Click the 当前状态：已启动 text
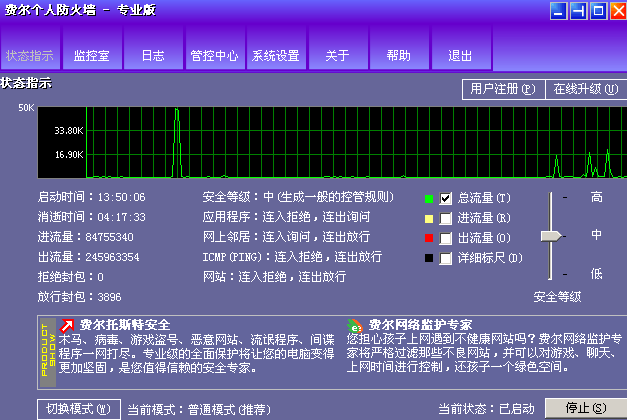This screenshot has width=627, height=420. [x=487, y=409]
